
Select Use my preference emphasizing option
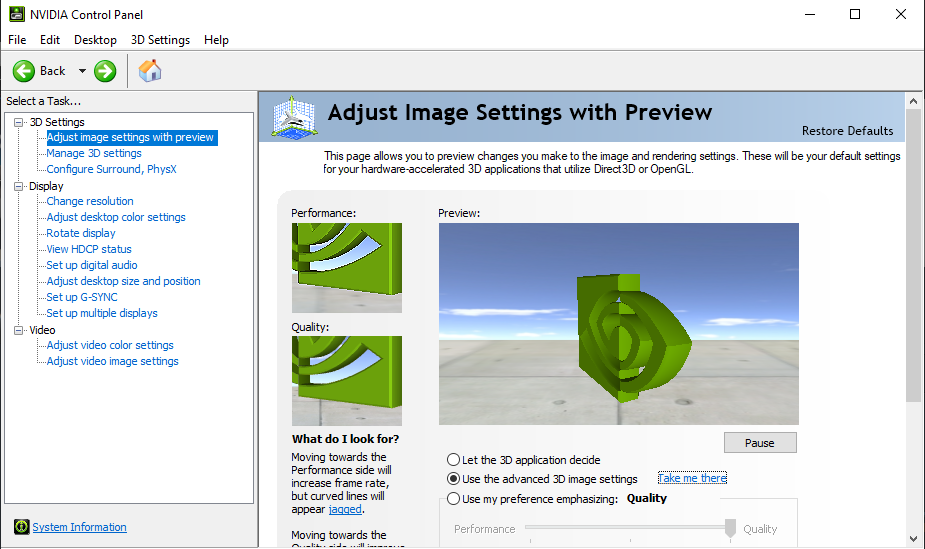453,499
